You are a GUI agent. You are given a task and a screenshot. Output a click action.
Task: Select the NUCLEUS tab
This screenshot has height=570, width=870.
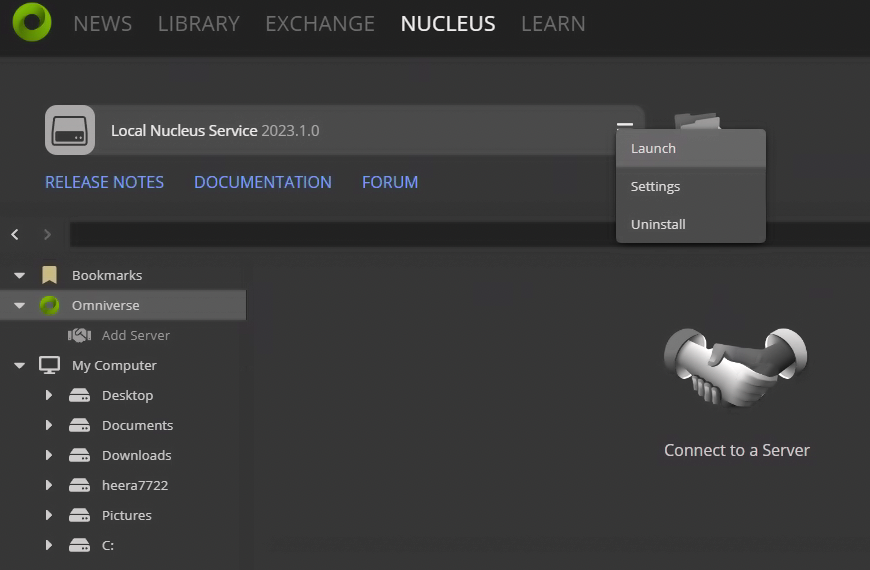(x=448, y=24)
